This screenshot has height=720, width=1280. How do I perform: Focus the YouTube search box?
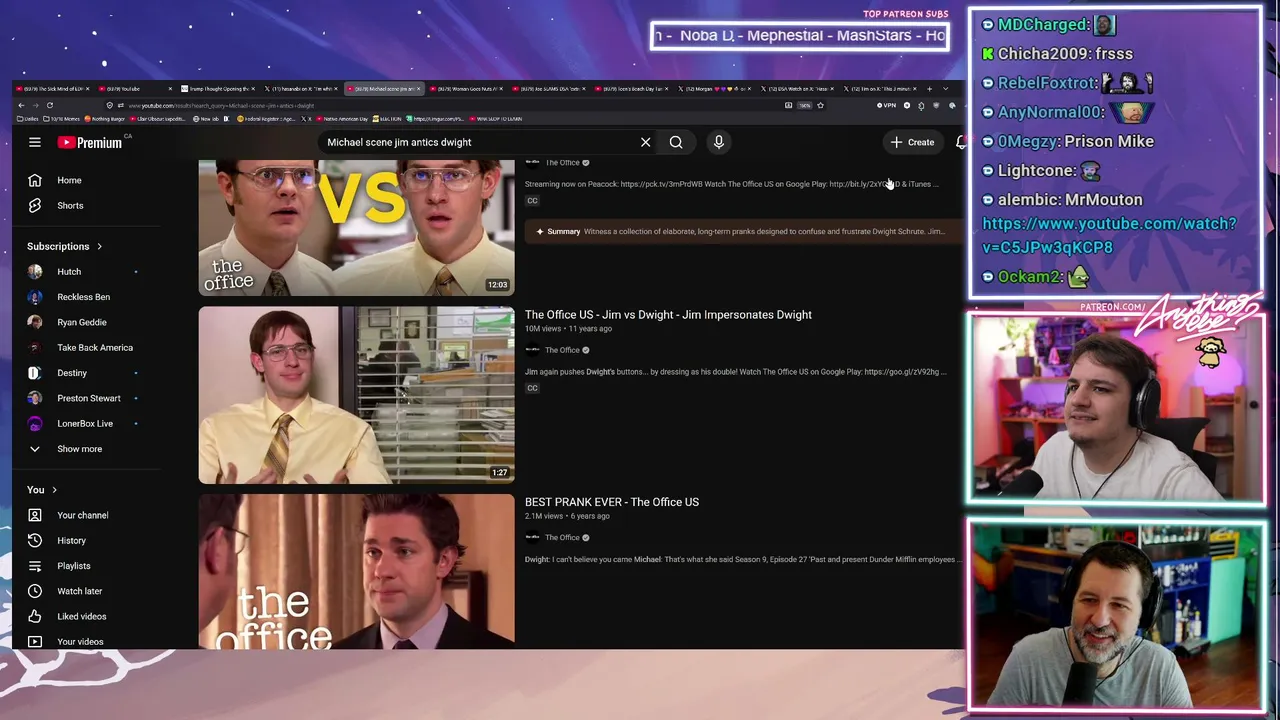click(480, 142)
